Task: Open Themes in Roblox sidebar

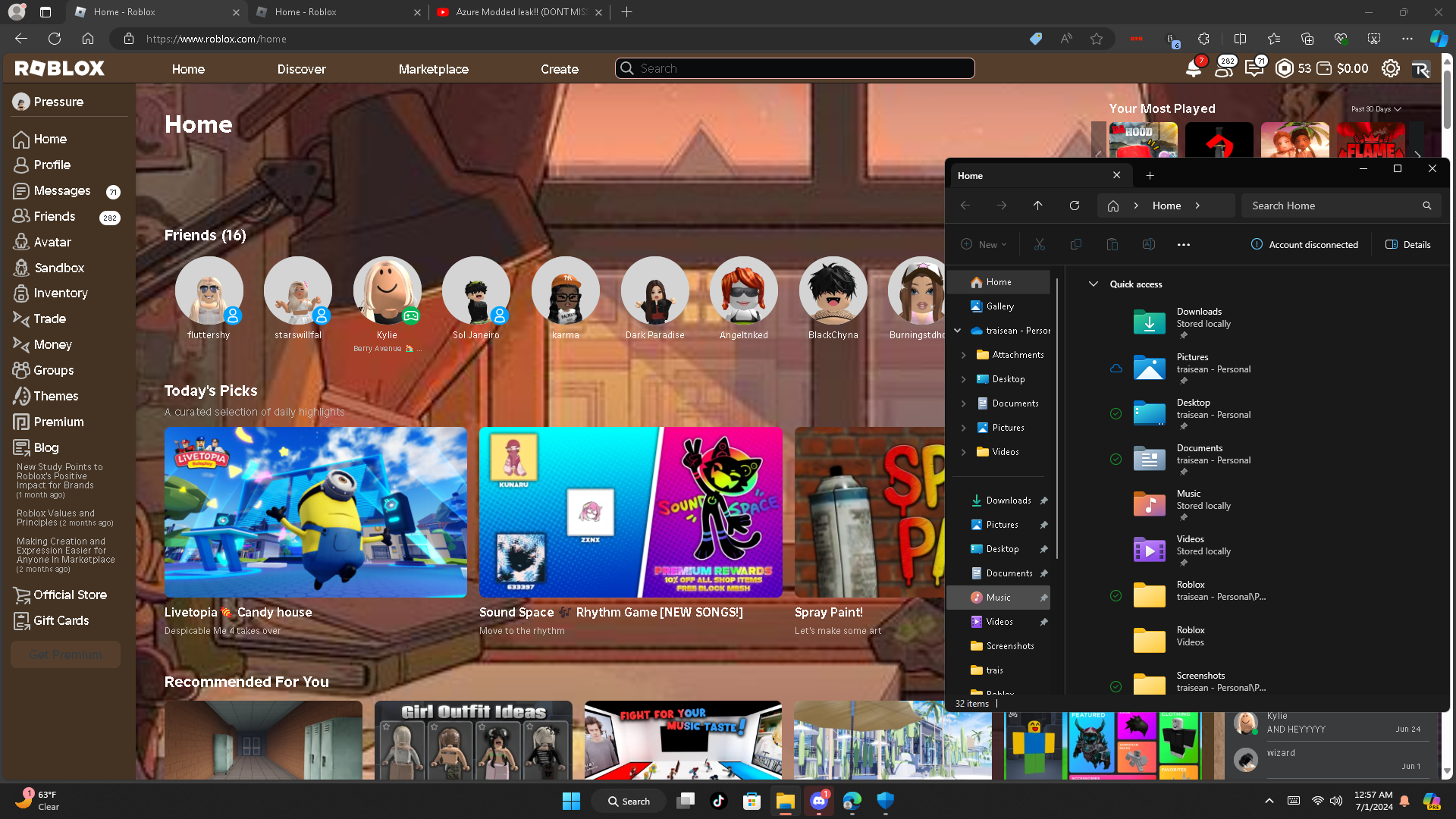Action: 55,396
